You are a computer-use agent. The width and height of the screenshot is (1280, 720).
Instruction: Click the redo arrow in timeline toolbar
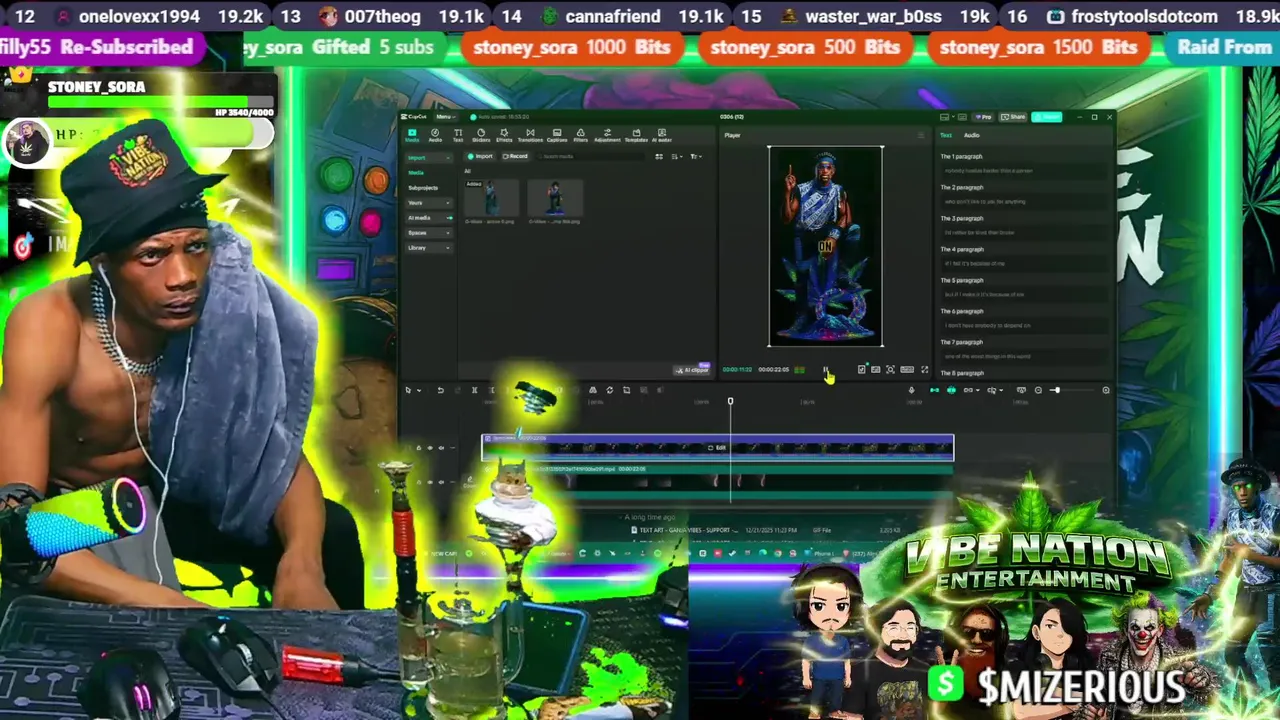click(x=458, y=390)
